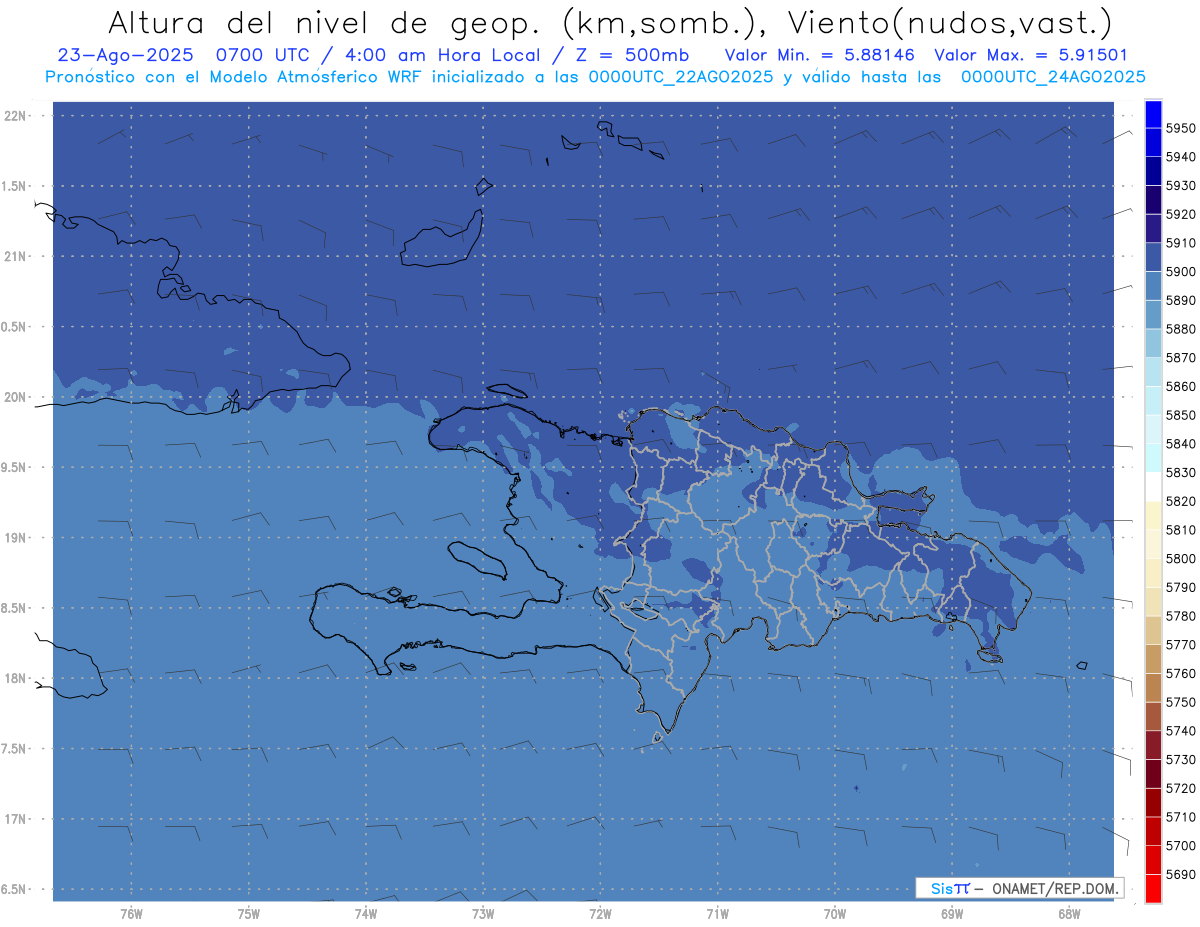Click the '20N' latitude label
The width and height of the screenshot is (1200, 927).
15,397
